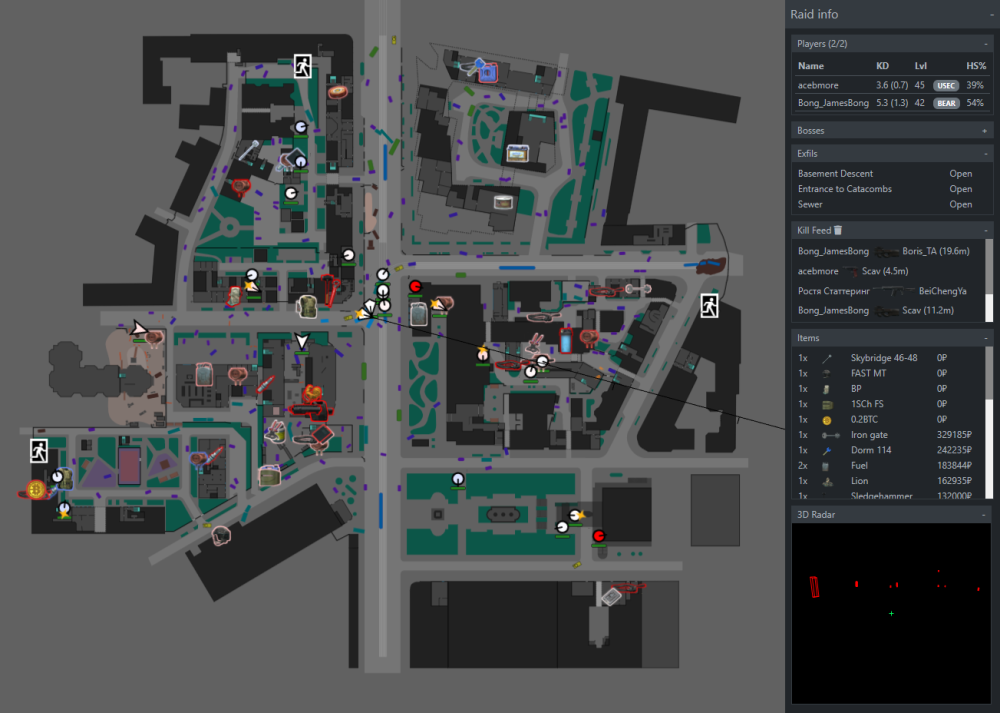Sort players by the HS% column header
Viewport: 1000px width, 713px height.
click(x=976, y=66)
